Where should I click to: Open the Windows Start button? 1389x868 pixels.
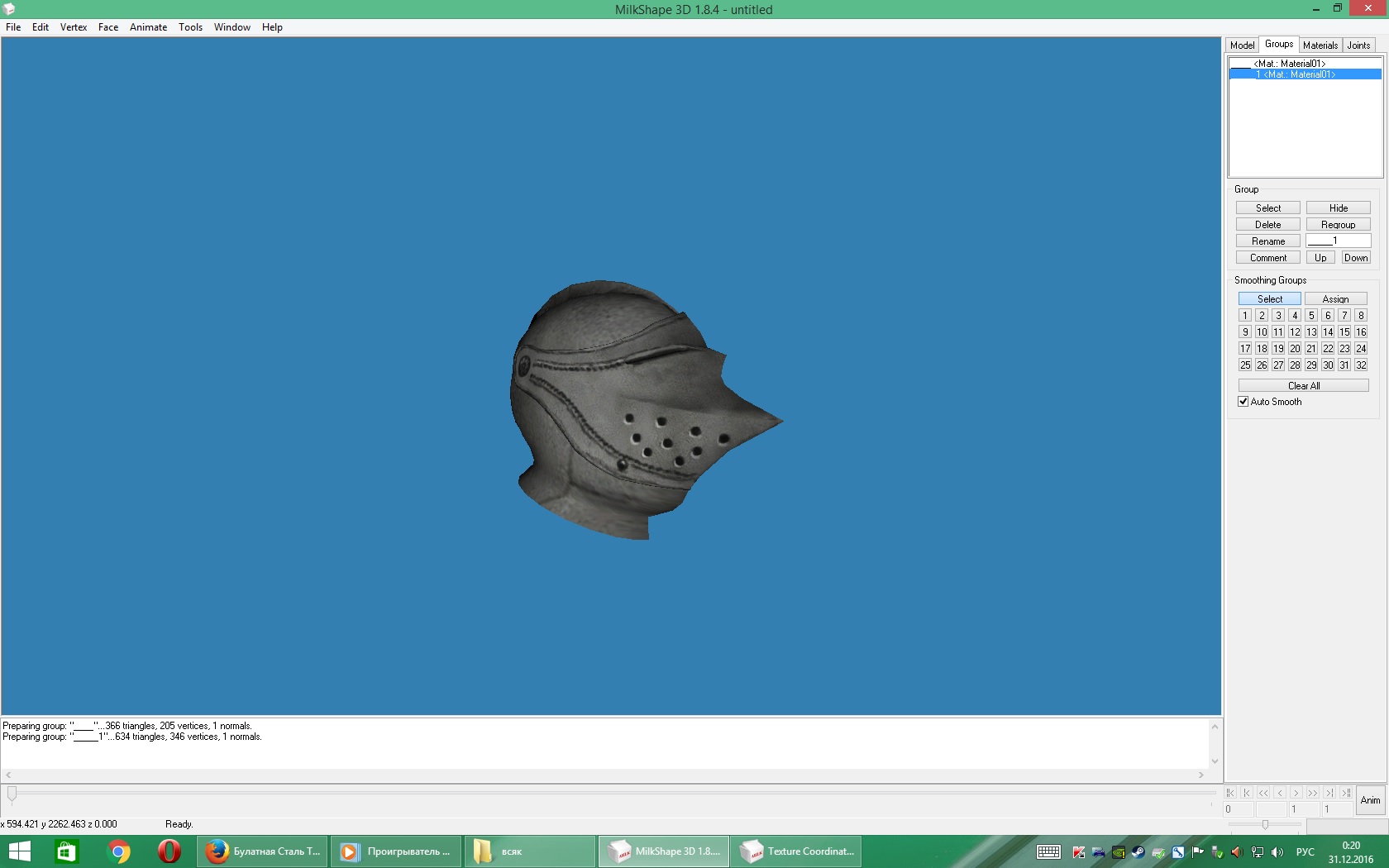[19, 851]
